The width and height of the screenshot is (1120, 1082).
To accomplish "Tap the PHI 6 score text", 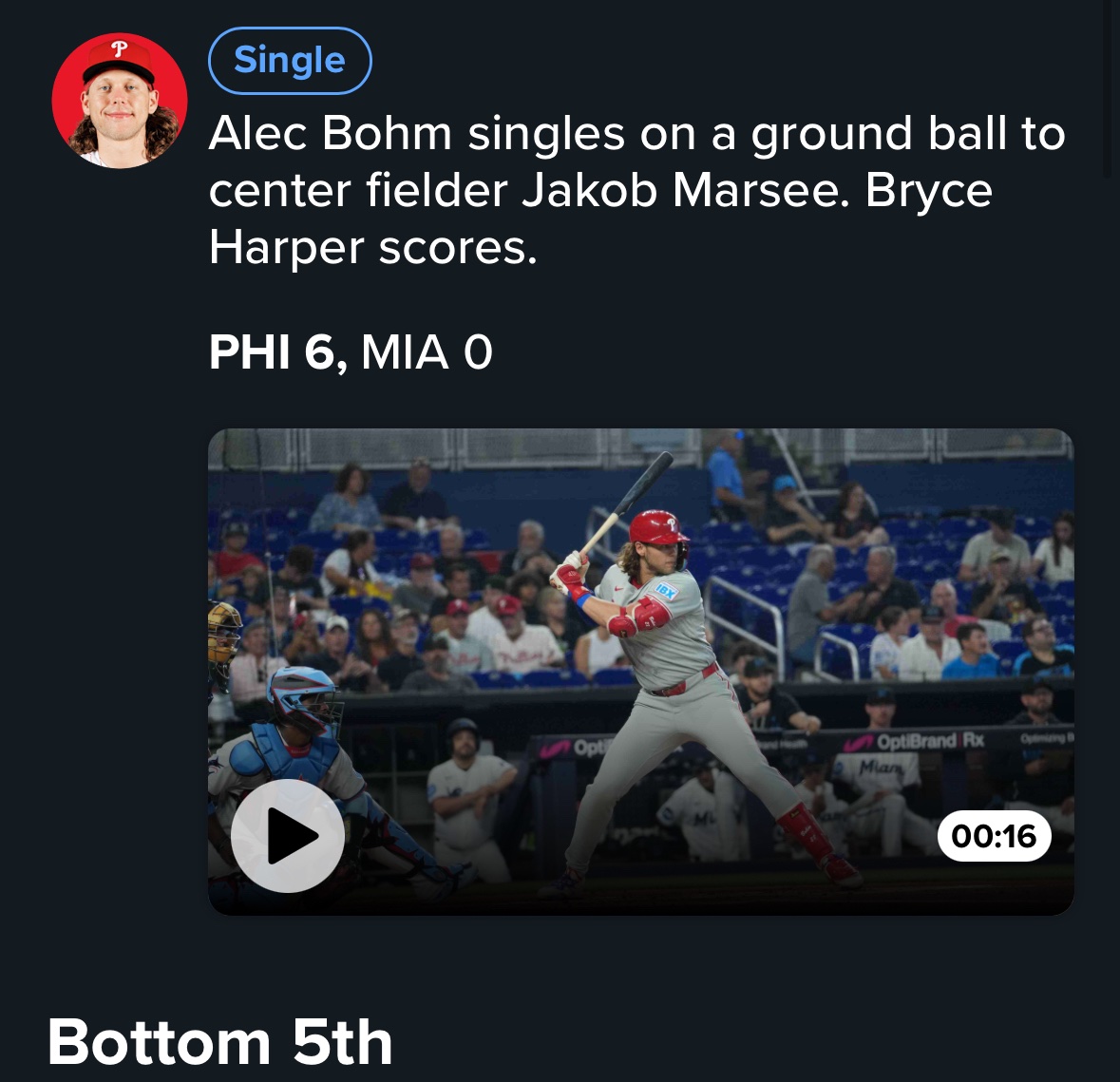I will pyautogui.click(x=277, y=352).
